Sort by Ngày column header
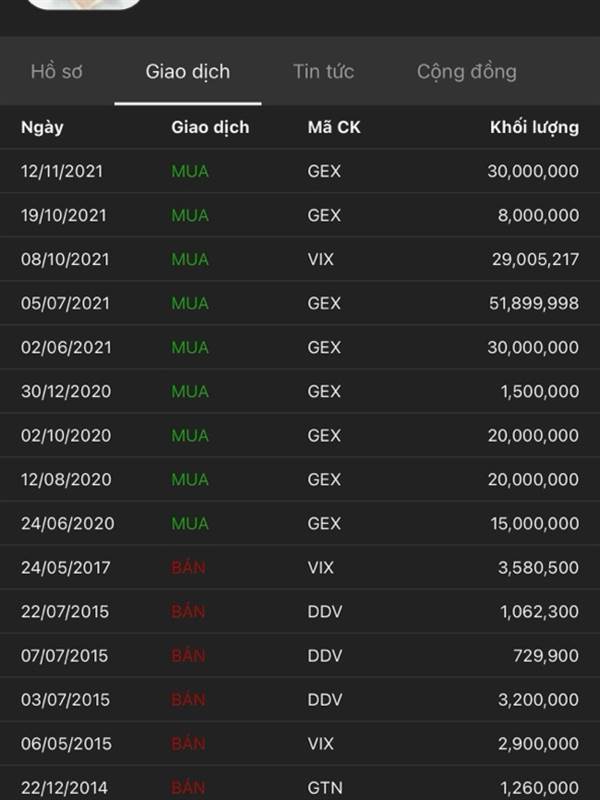Screen dimensions: 600x800 coord(42,127)
